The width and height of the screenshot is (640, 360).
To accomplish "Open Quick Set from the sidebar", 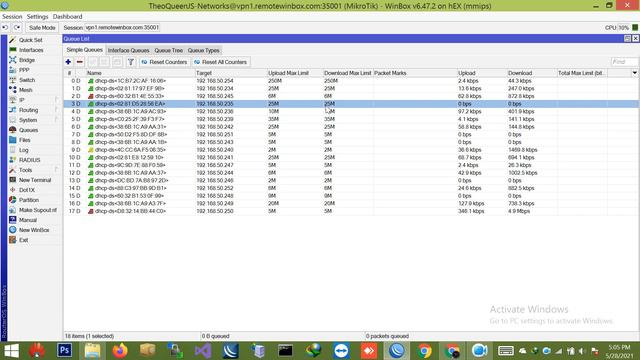I will tap(31, 40).
